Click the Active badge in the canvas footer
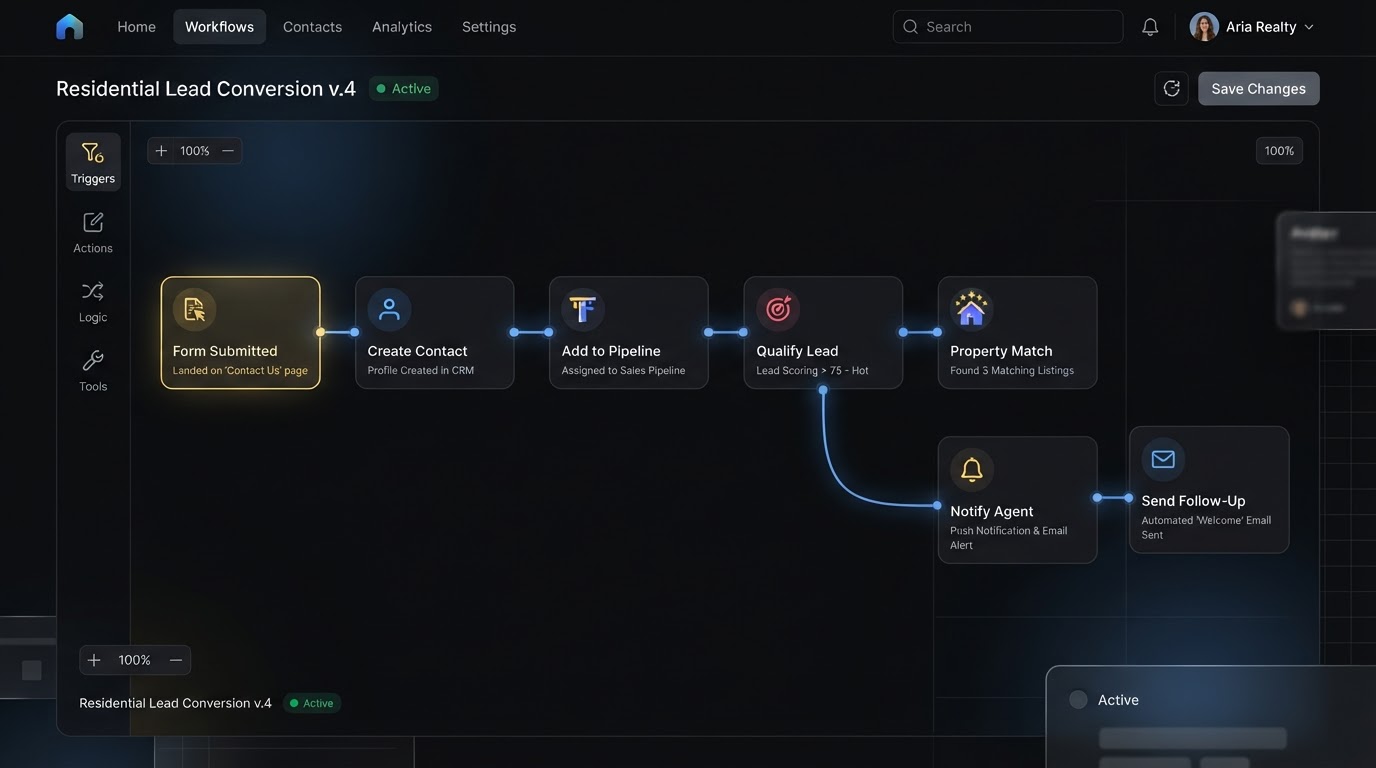 [312, 703]
